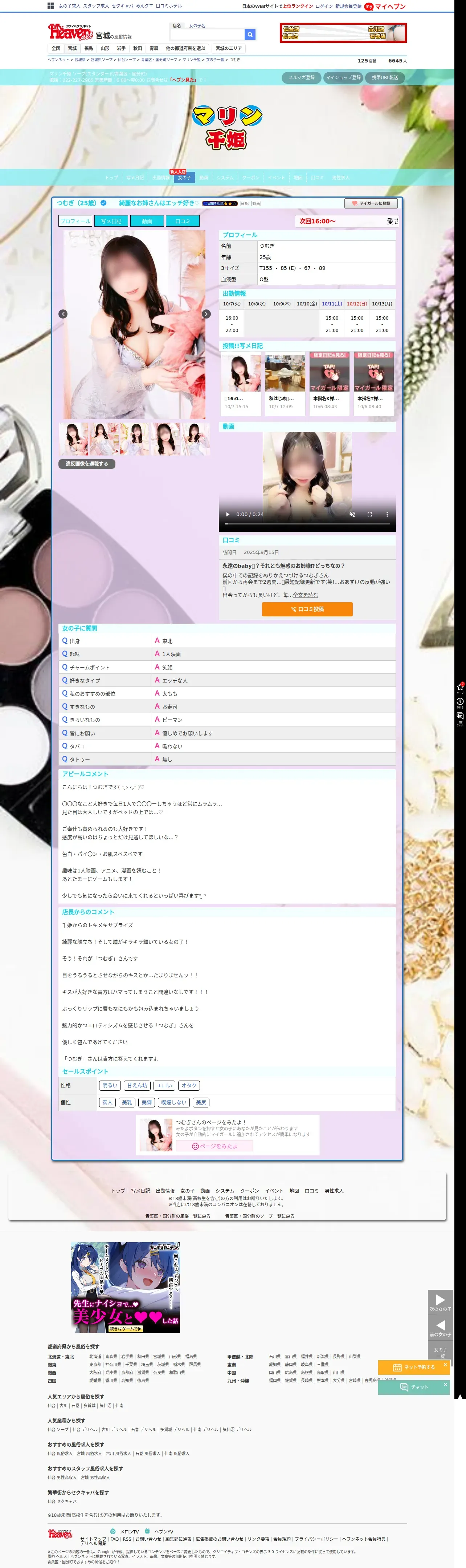
Task: Click the shop name search field
Action: (x=207, y=35)
